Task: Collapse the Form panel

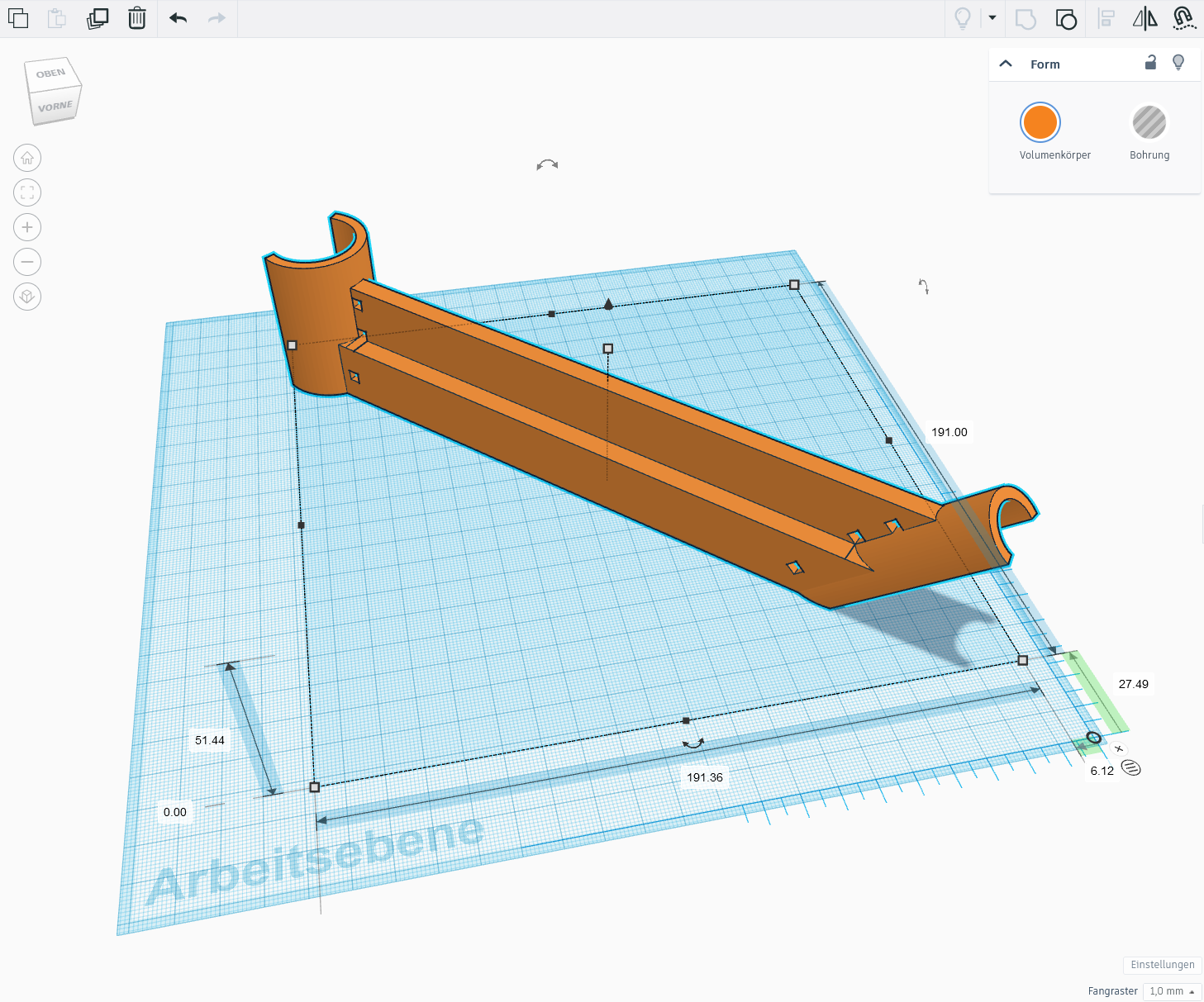Action: coord(1006,64)
